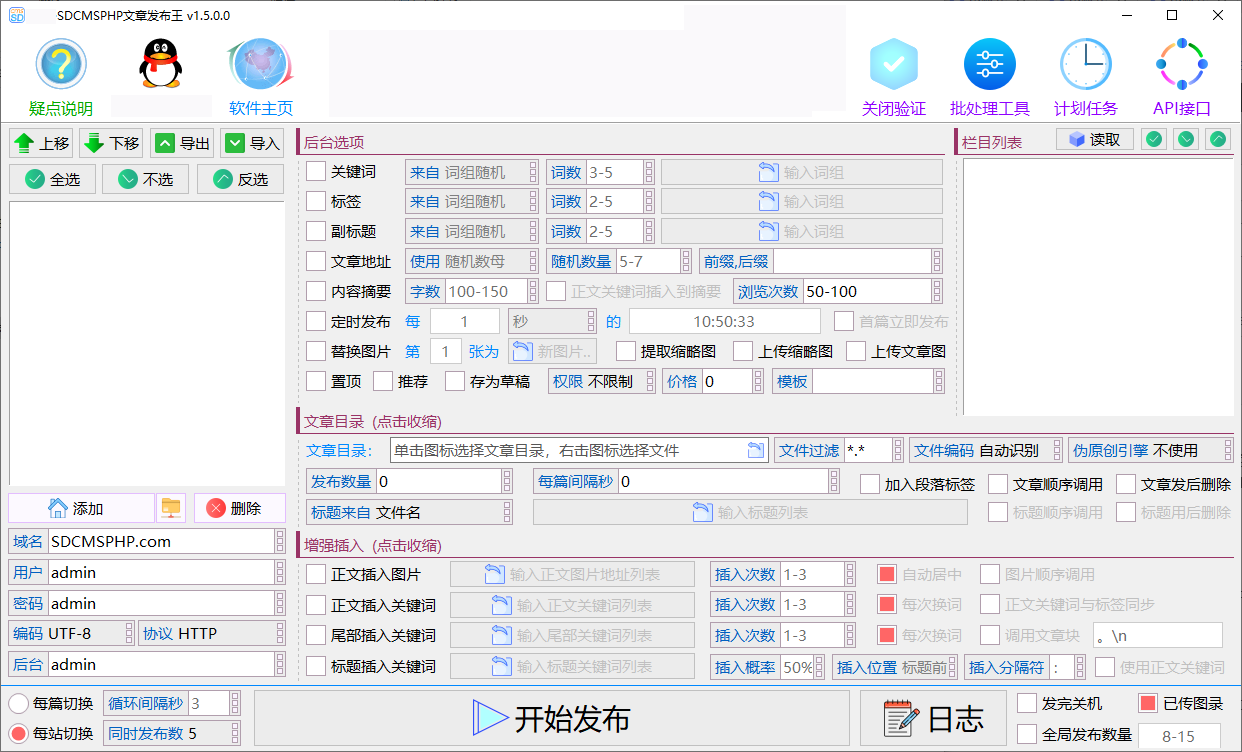Collapse the 增强插入 section header
This screenshot has height=752, width=1242.
pos(373,546)
